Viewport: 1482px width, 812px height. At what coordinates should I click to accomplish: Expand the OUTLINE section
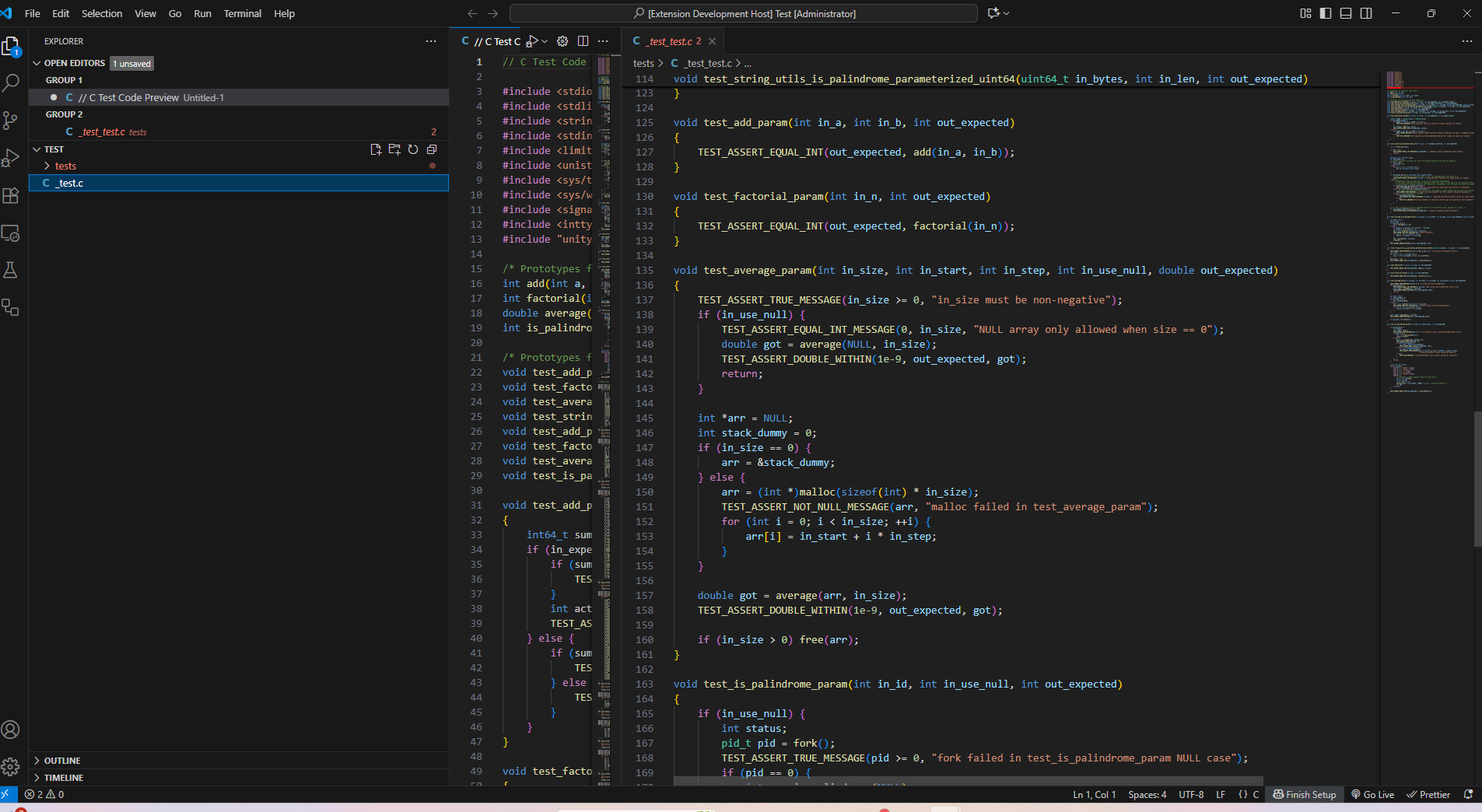click(x=37, y=761)
